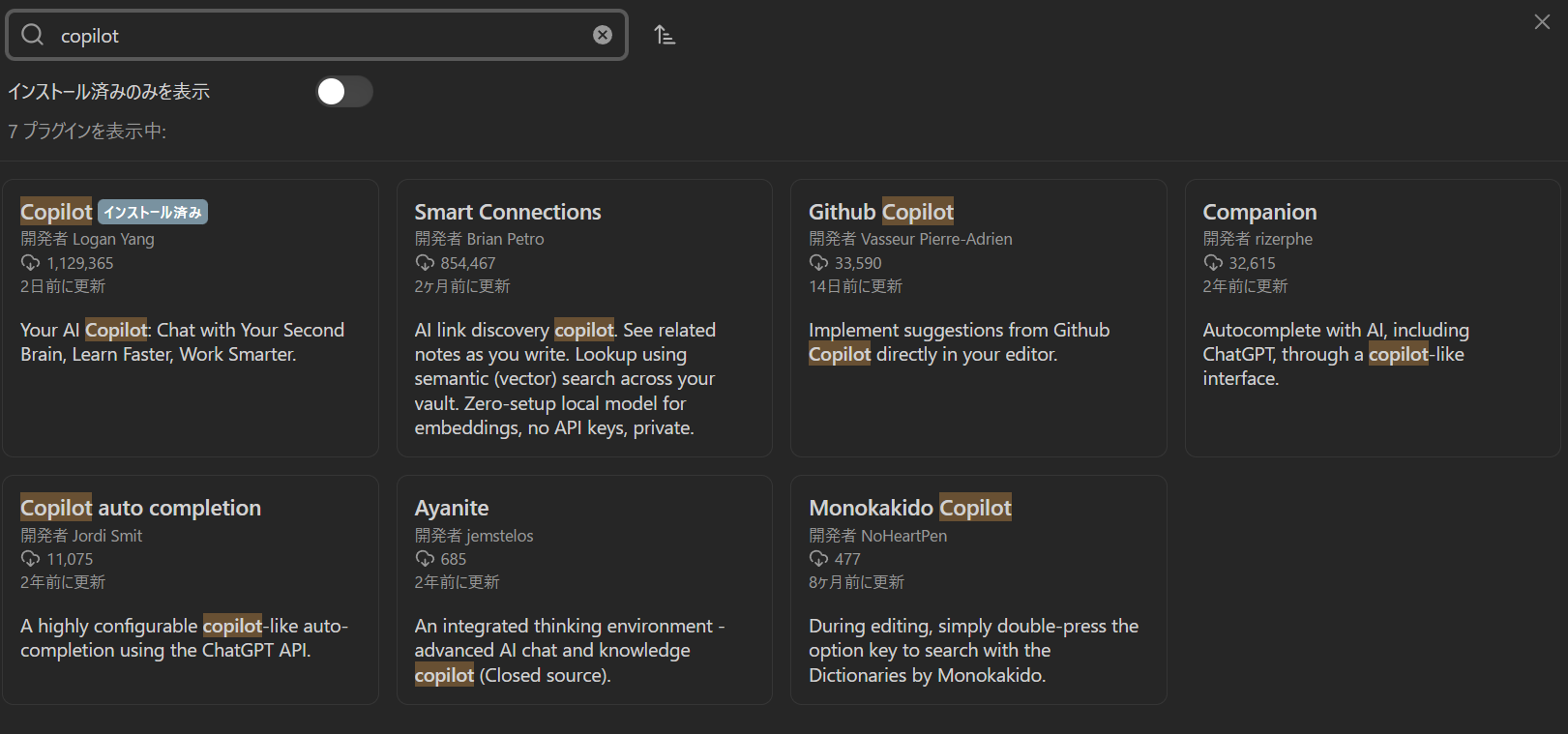The width and height of the screenshot is (1568, 734).
Task: Click download icon beside 32,615
Action: pos(1213,263)
